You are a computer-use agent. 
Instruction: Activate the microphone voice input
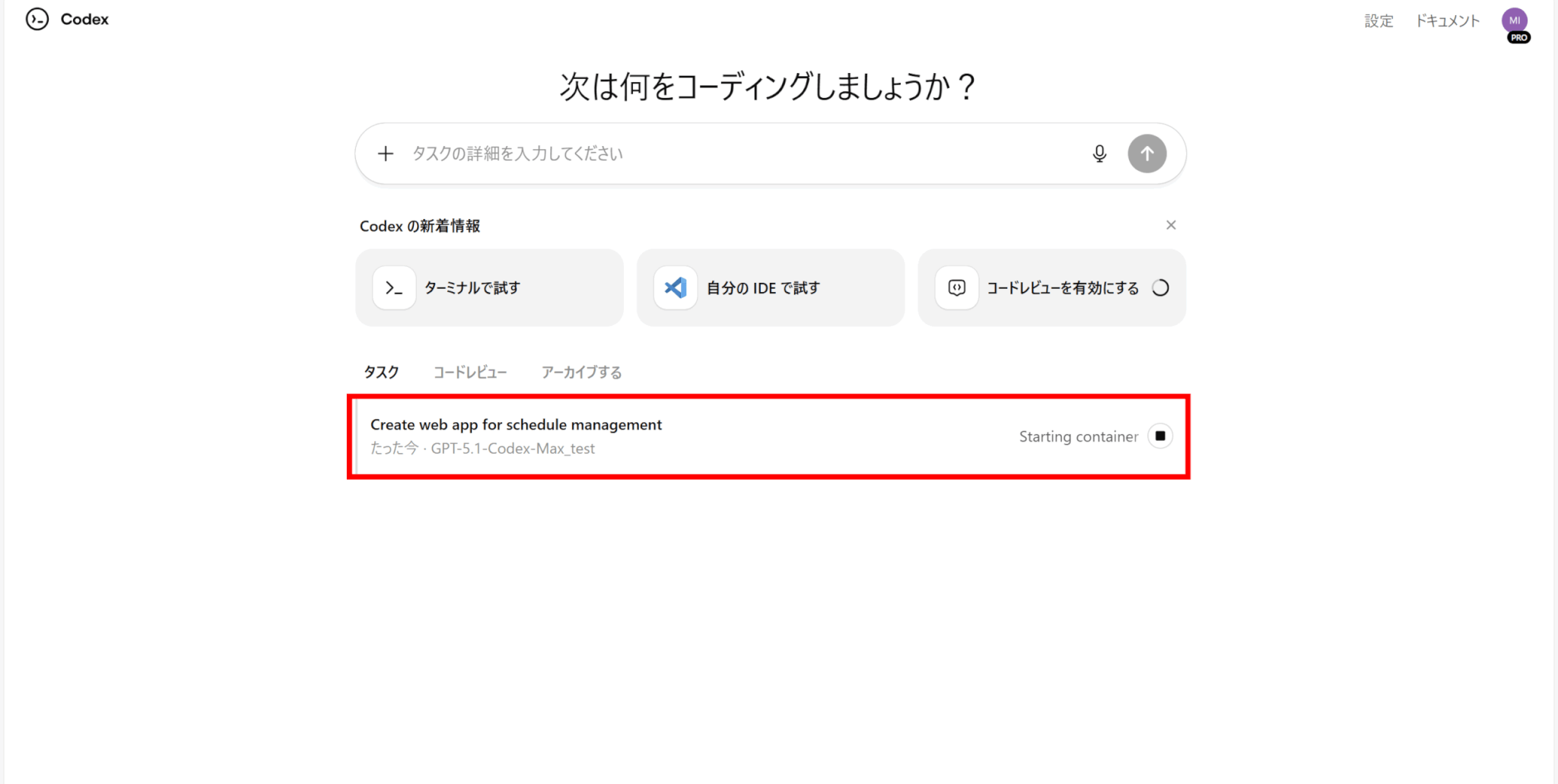tap(1099, 154)
